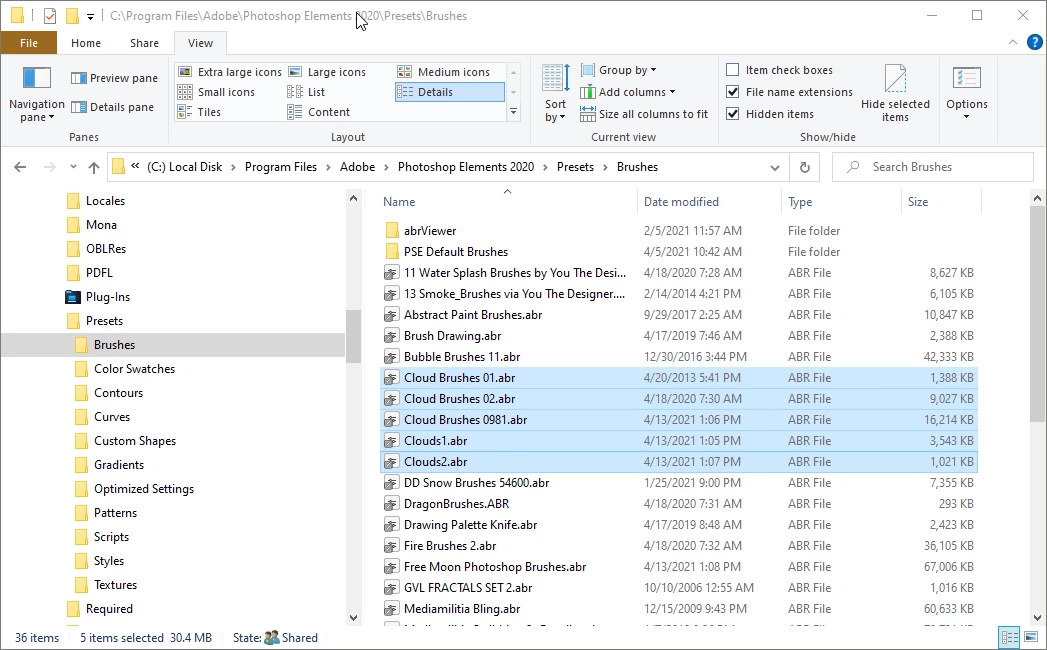Enable Item check boxes
The image size is (1047, 650).
732,70
